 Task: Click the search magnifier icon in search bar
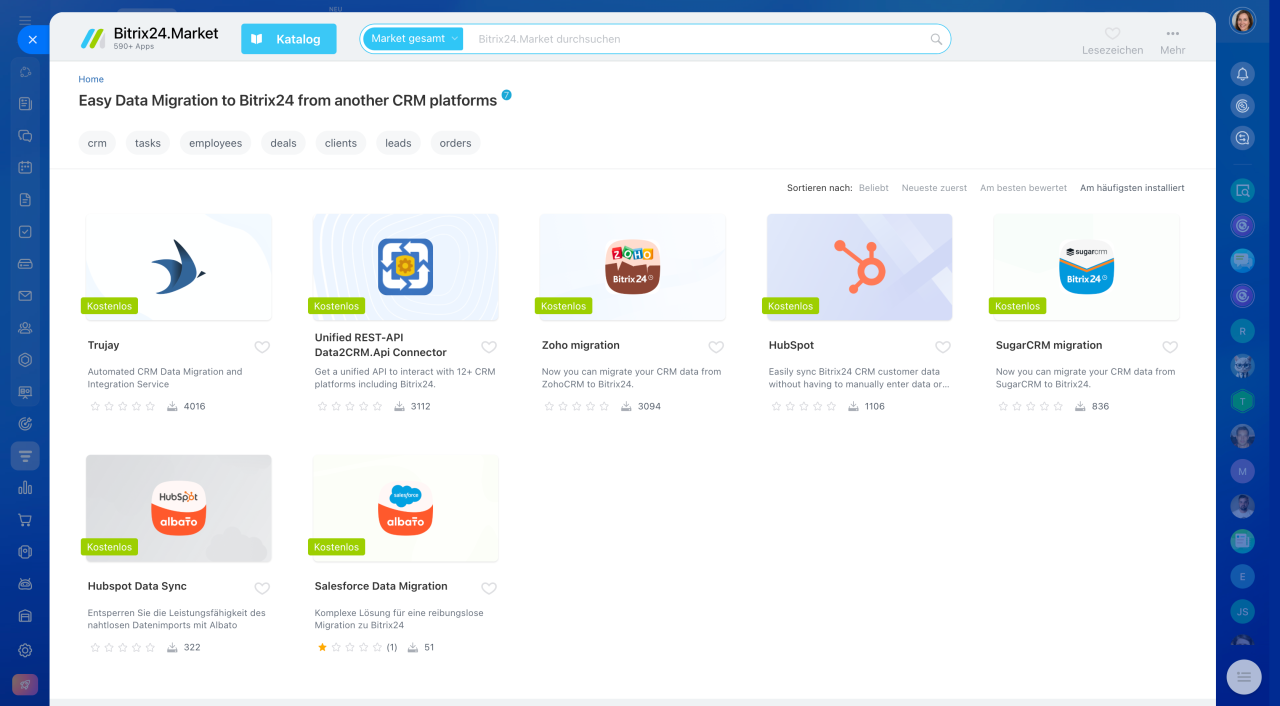click(936, 39)
